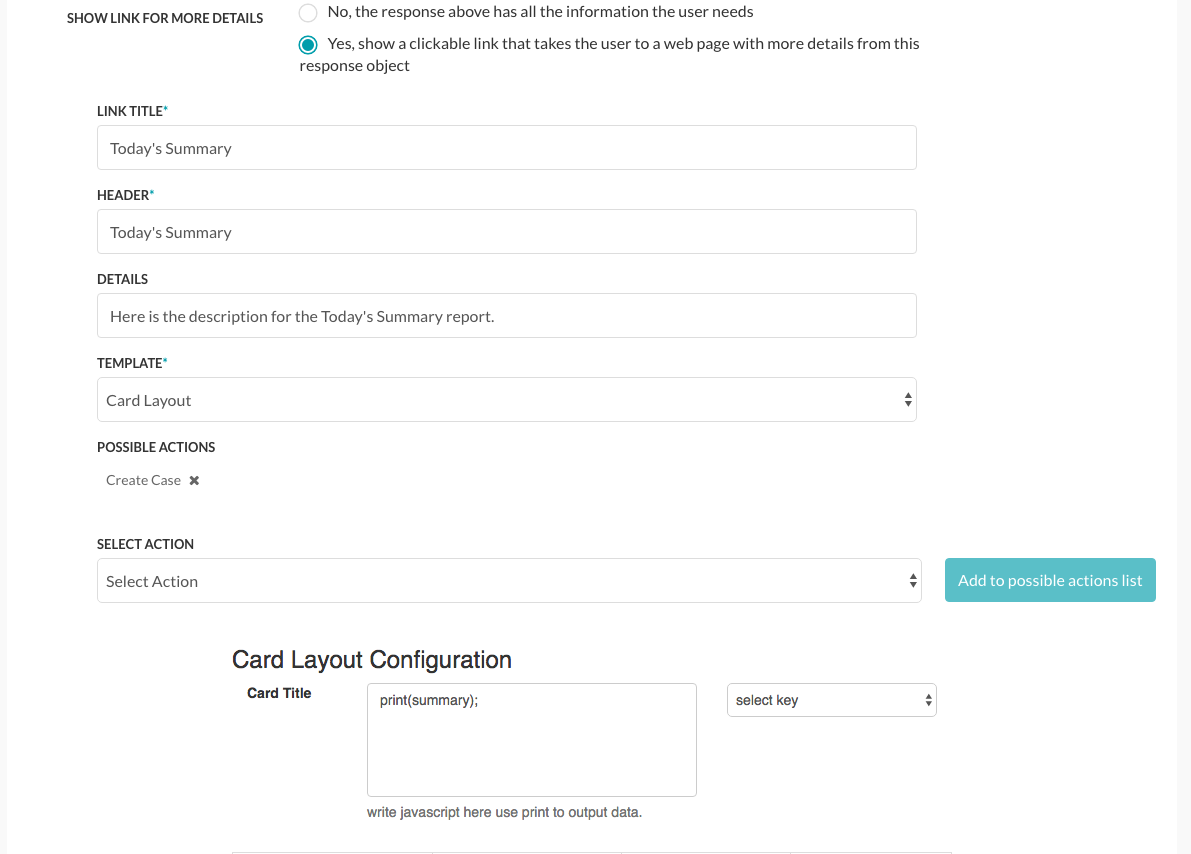Click the write javascript hint text
This screenshot has width=1191, height=854.
[x=504, y=812]
